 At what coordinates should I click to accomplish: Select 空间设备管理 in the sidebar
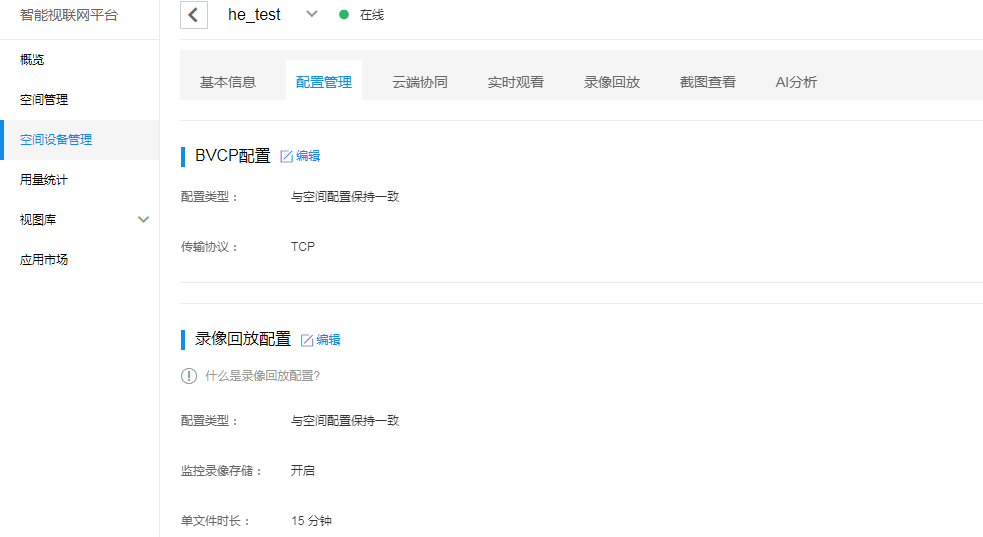pos(80,140)
